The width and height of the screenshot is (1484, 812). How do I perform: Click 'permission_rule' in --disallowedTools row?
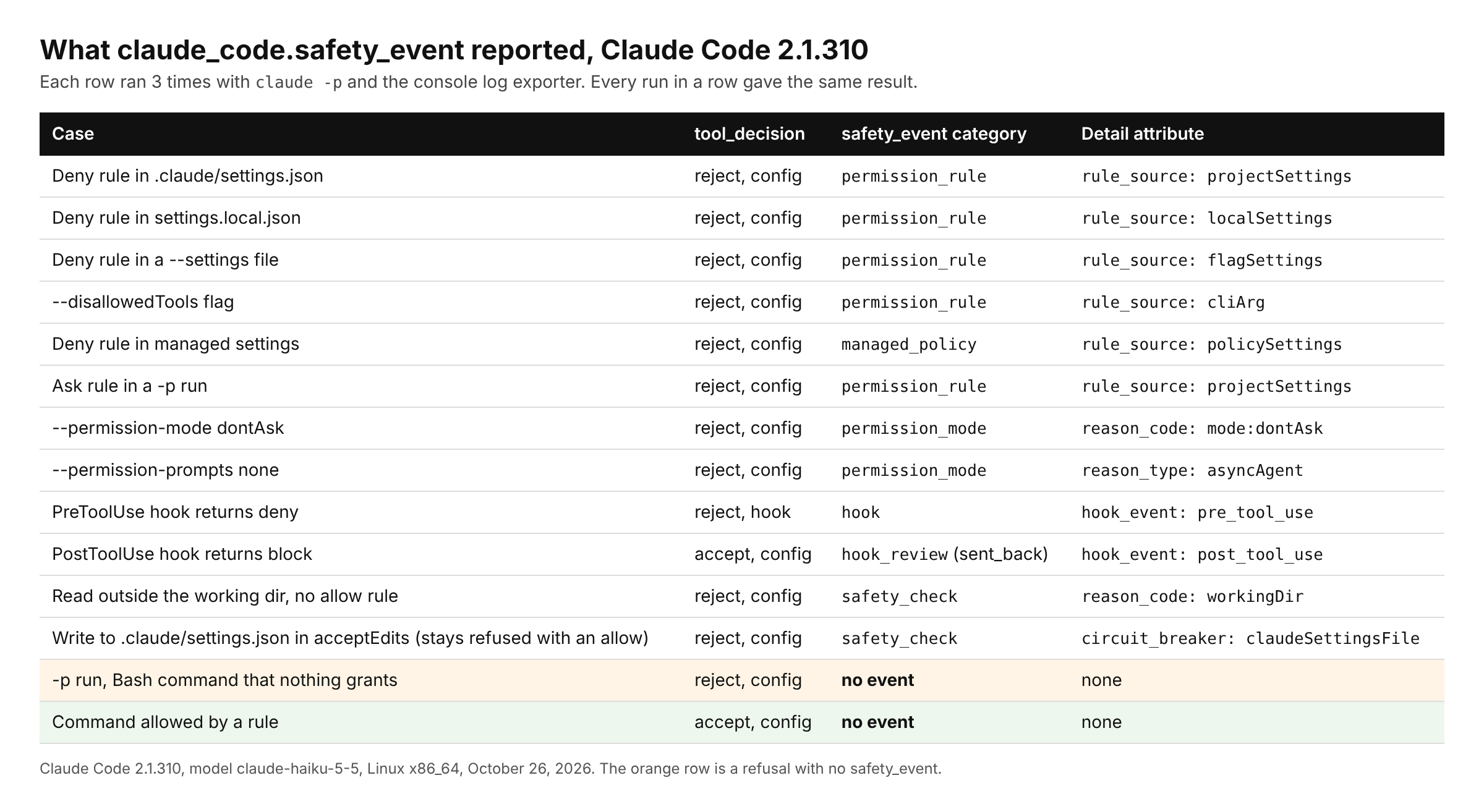point(914,303)
